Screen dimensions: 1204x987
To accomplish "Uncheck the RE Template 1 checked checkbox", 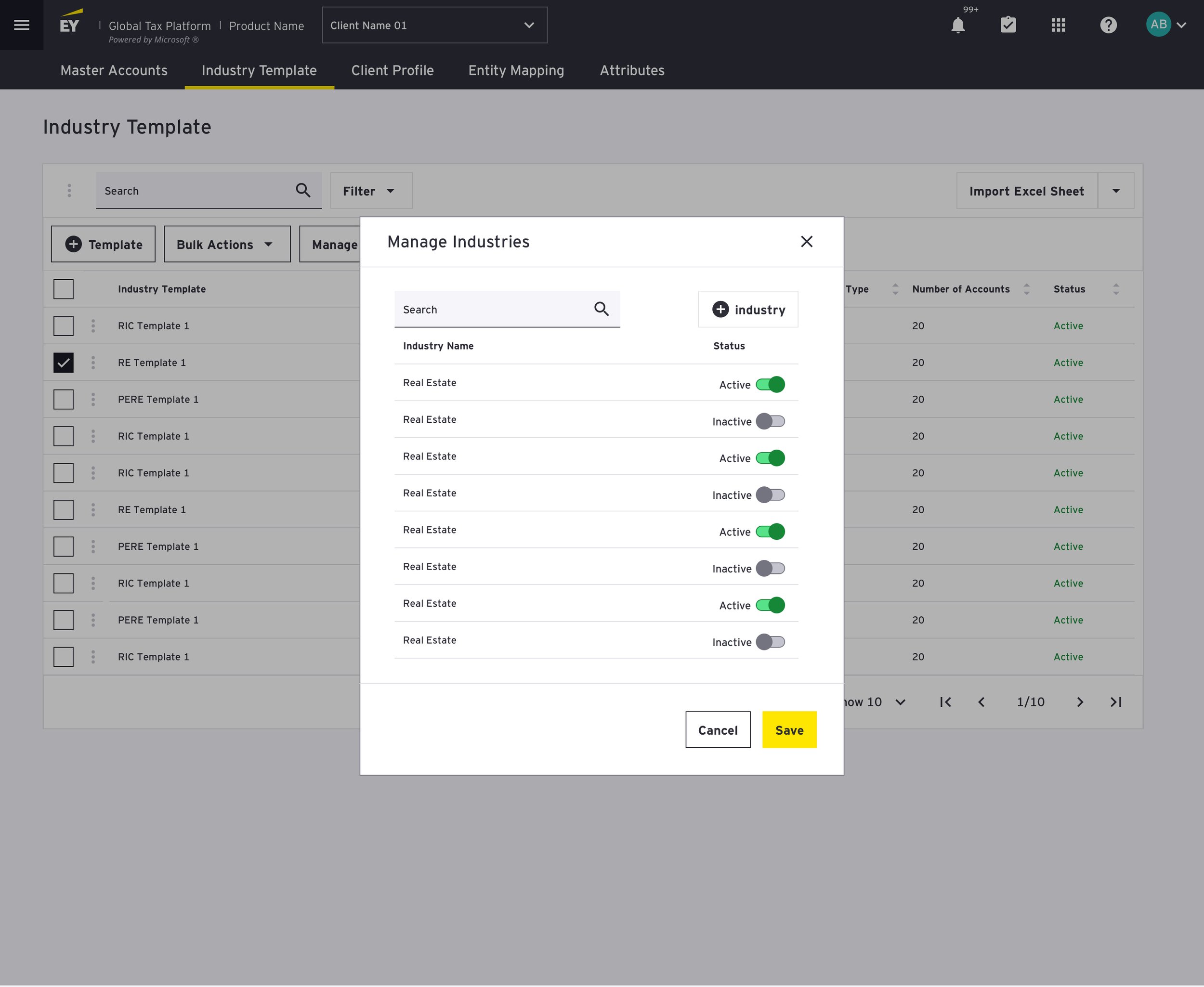I will [63, 363].
